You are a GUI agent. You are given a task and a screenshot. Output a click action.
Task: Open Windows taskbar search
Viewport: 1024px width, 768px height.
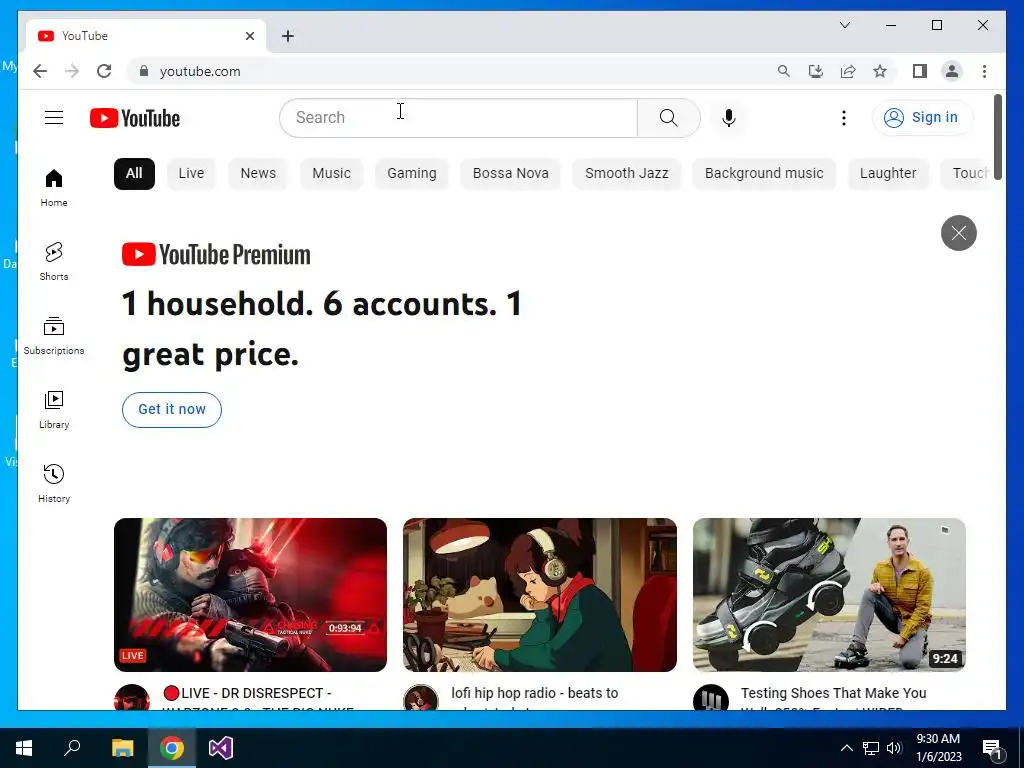coord(72,748)
